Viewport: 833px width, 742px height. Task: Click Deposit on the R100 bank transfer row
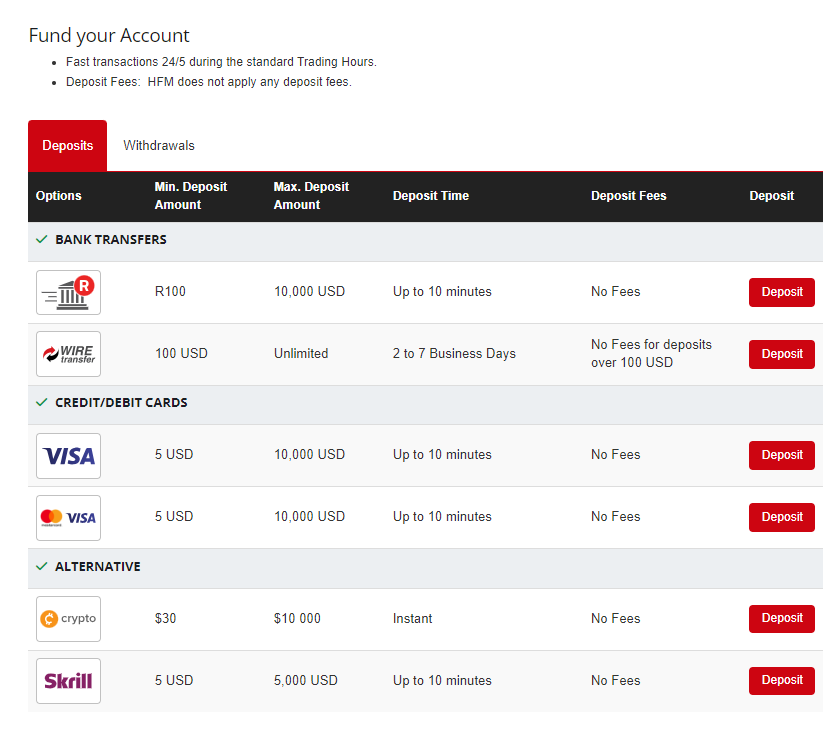tap(781, 292)
